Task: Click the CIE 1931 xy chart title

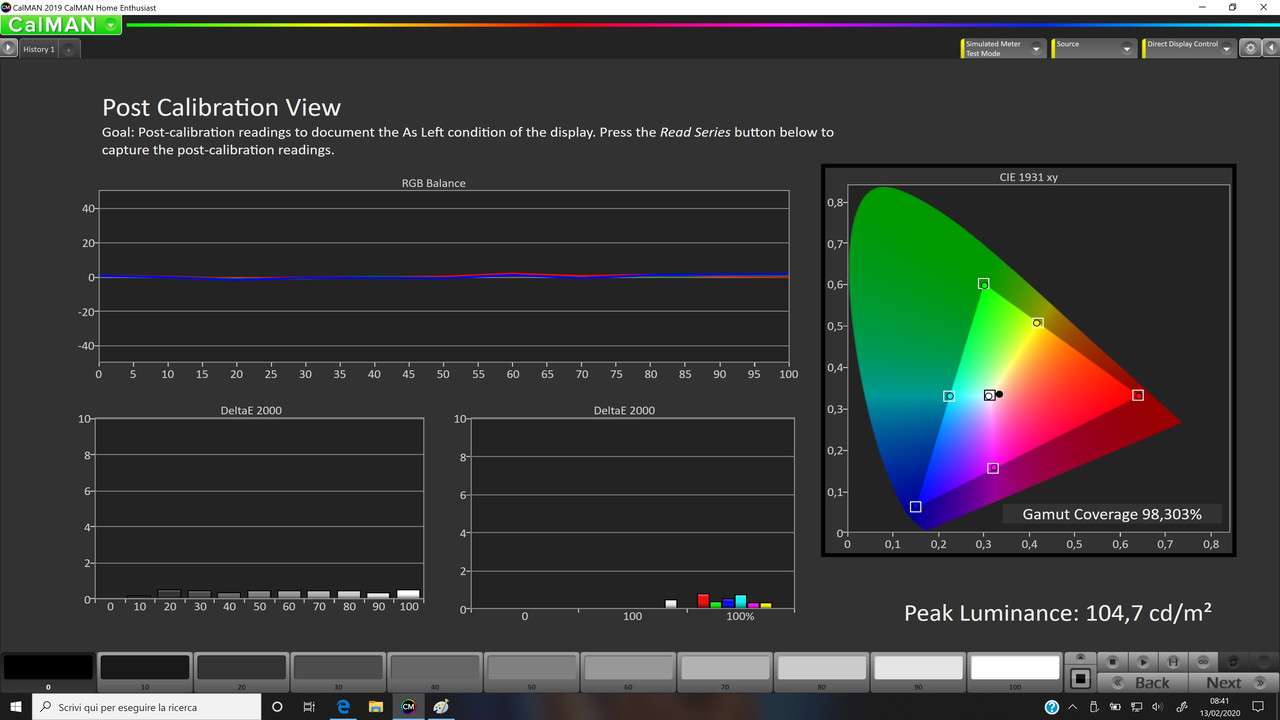Action: pos(1028,178)
